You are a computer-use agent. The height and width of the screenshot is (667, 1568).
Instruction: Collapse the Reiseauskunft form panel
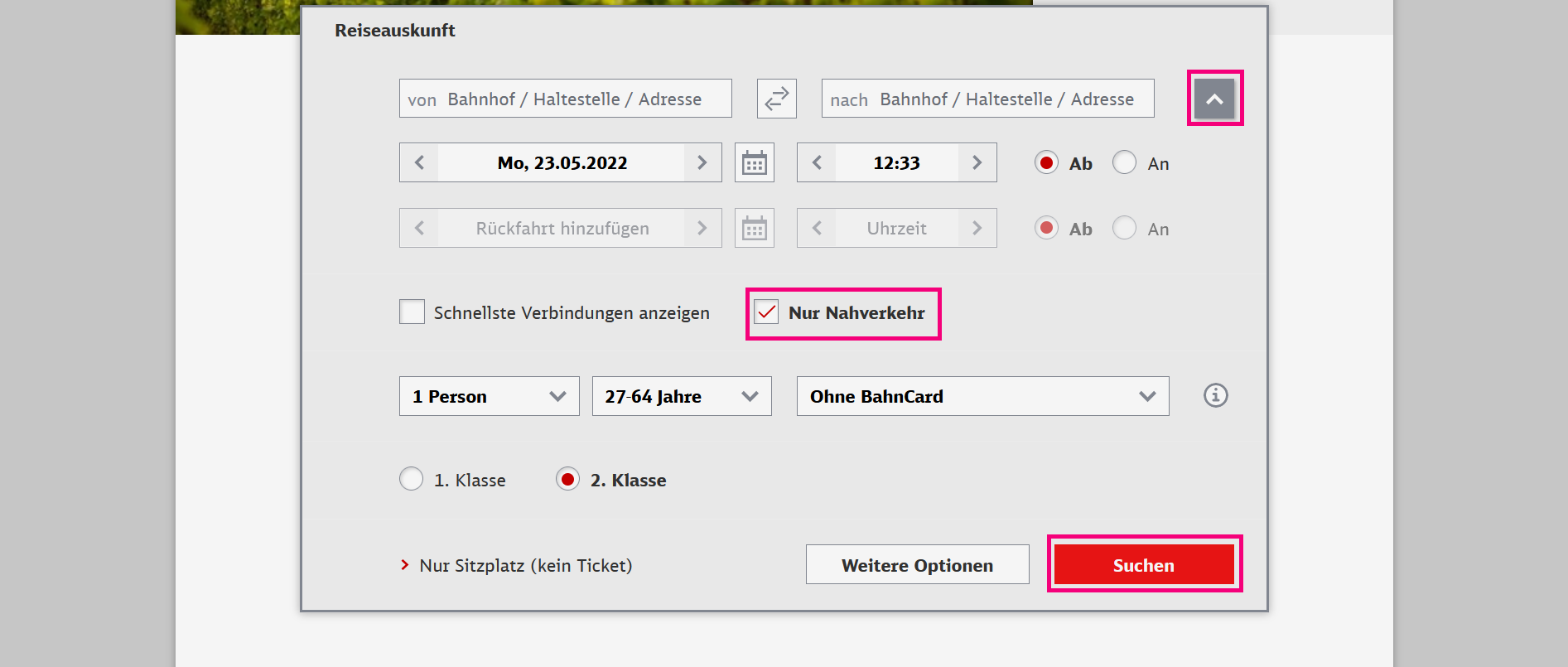(1214, 99)
